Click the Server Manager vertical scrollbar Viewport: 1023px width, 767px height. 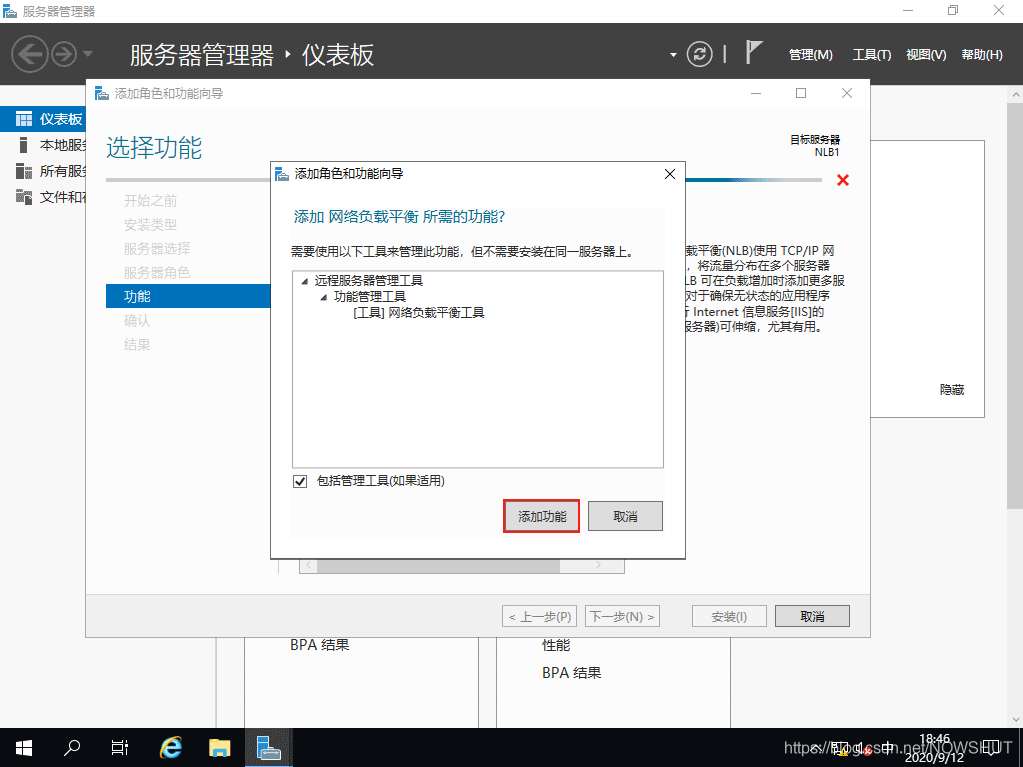click(x=1015, y=307)
